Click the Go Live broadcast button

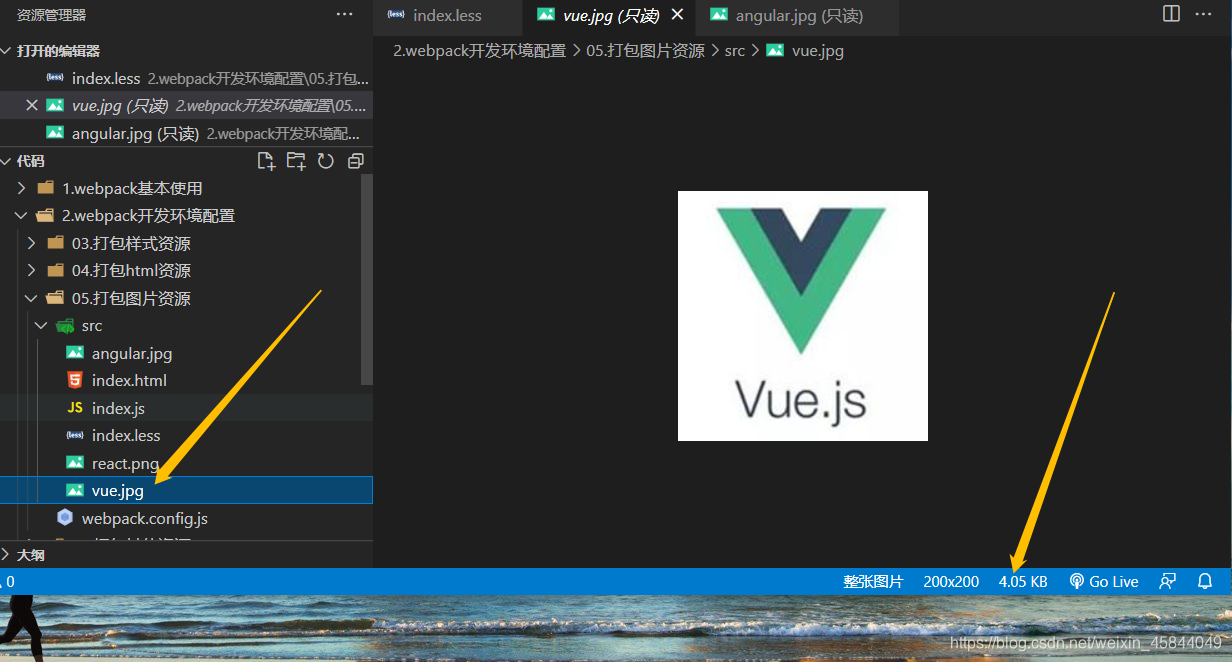pyautogui.click(x=1104, y=581)
